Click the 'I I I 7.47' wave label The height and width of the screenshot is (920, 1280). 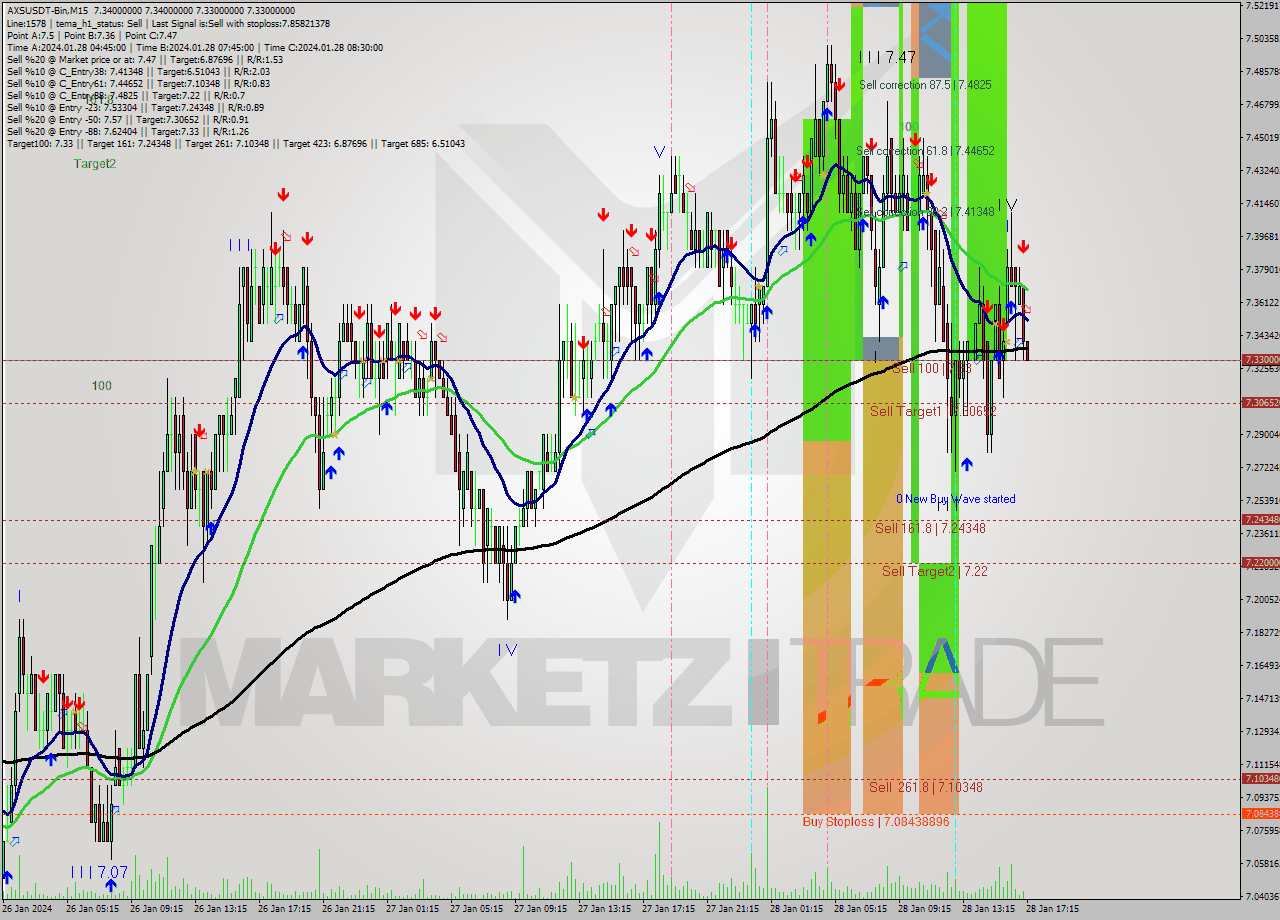887,58
